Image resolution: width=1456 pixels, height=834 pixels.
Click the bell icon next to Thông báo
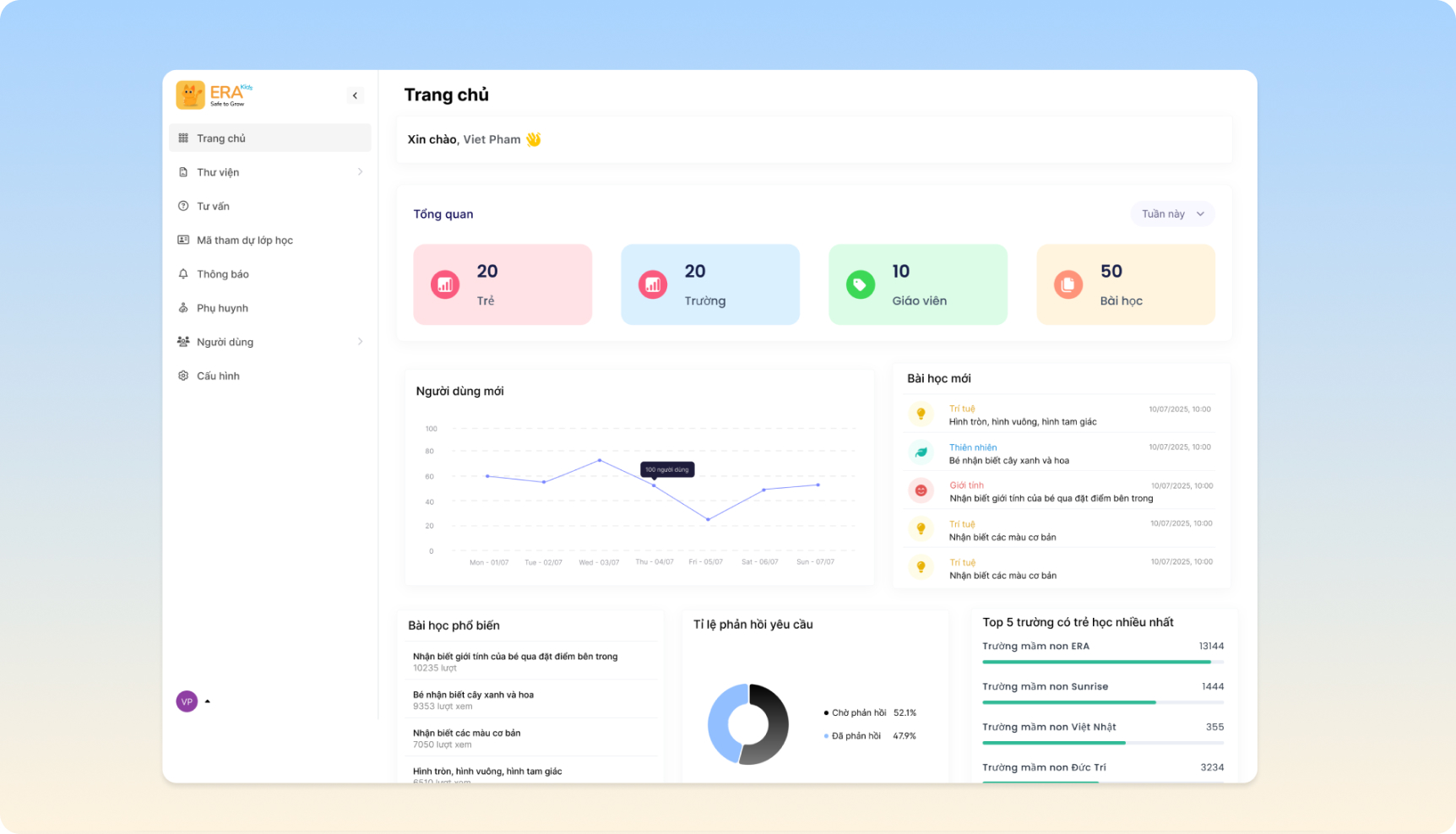(x=183, y=274)
